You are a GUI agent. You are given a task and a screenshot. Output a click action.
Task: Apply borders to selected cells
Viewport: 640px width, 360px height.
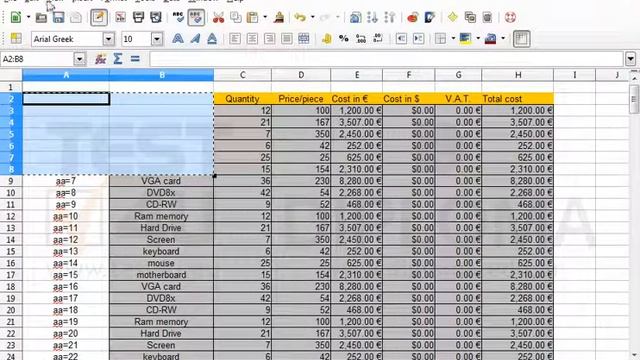point(440,39)
